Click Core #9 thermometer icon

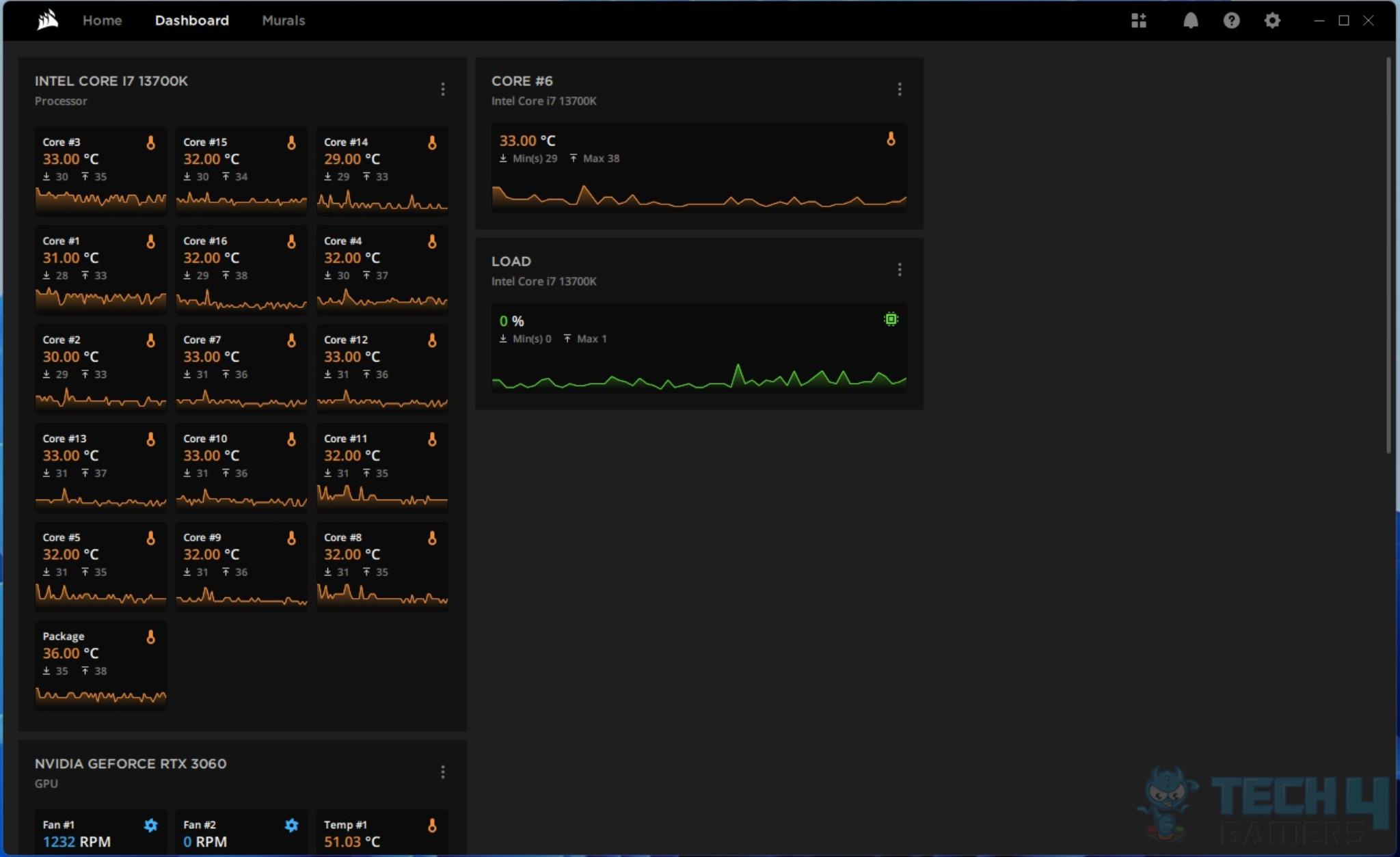[291, 539]
